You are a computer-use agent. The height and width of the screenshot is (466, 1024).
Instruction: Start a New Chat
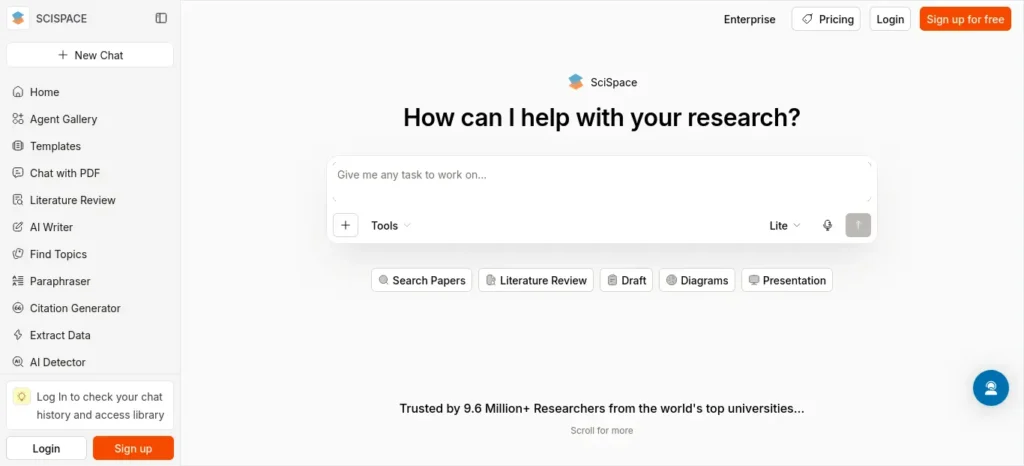click(90, 55)
